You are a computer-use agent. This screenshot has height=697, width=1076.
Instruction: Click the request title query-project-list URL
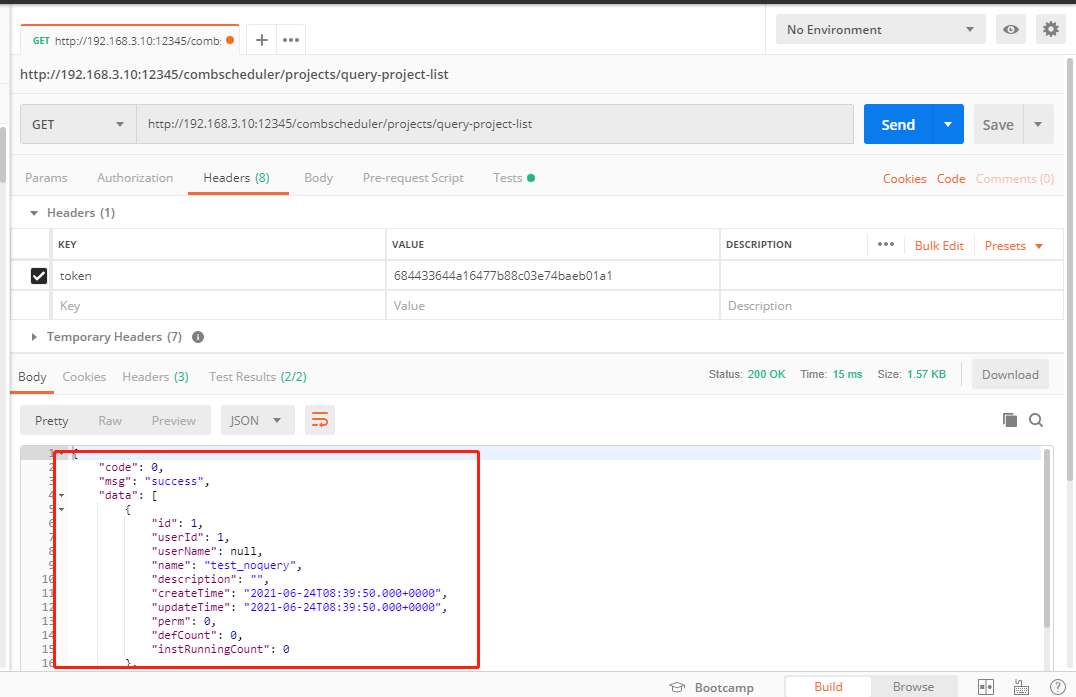[x=234, y=74]
